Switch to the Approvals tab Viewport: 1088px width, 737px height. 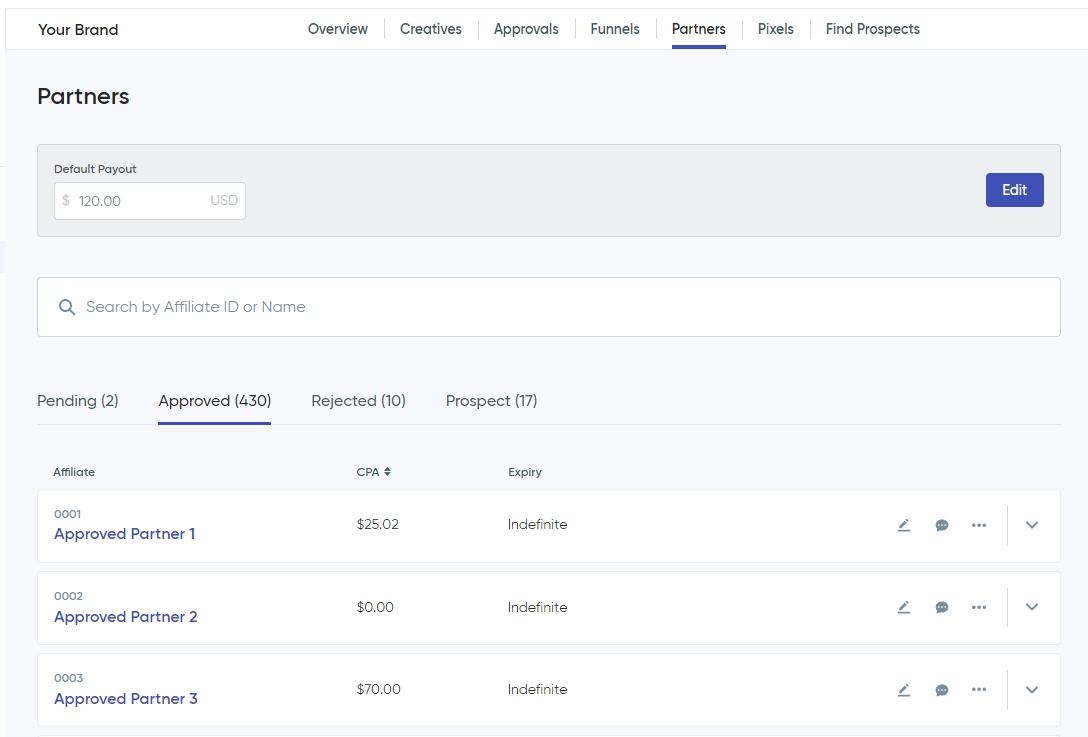coord(526,29)
